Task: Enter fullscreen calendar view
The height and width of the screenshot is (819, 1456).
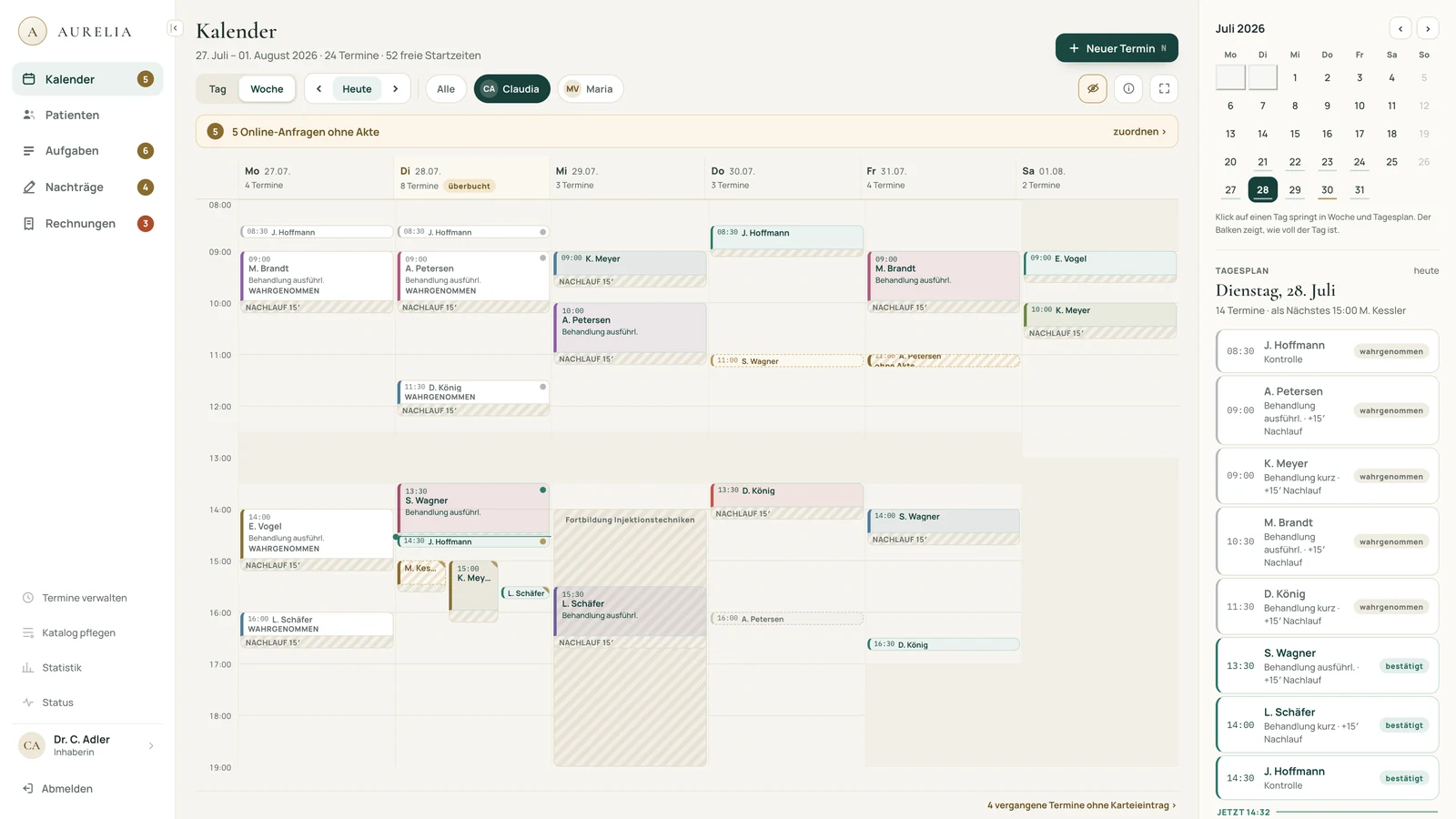Action: pyautogui.click(x=1164, y=88)
